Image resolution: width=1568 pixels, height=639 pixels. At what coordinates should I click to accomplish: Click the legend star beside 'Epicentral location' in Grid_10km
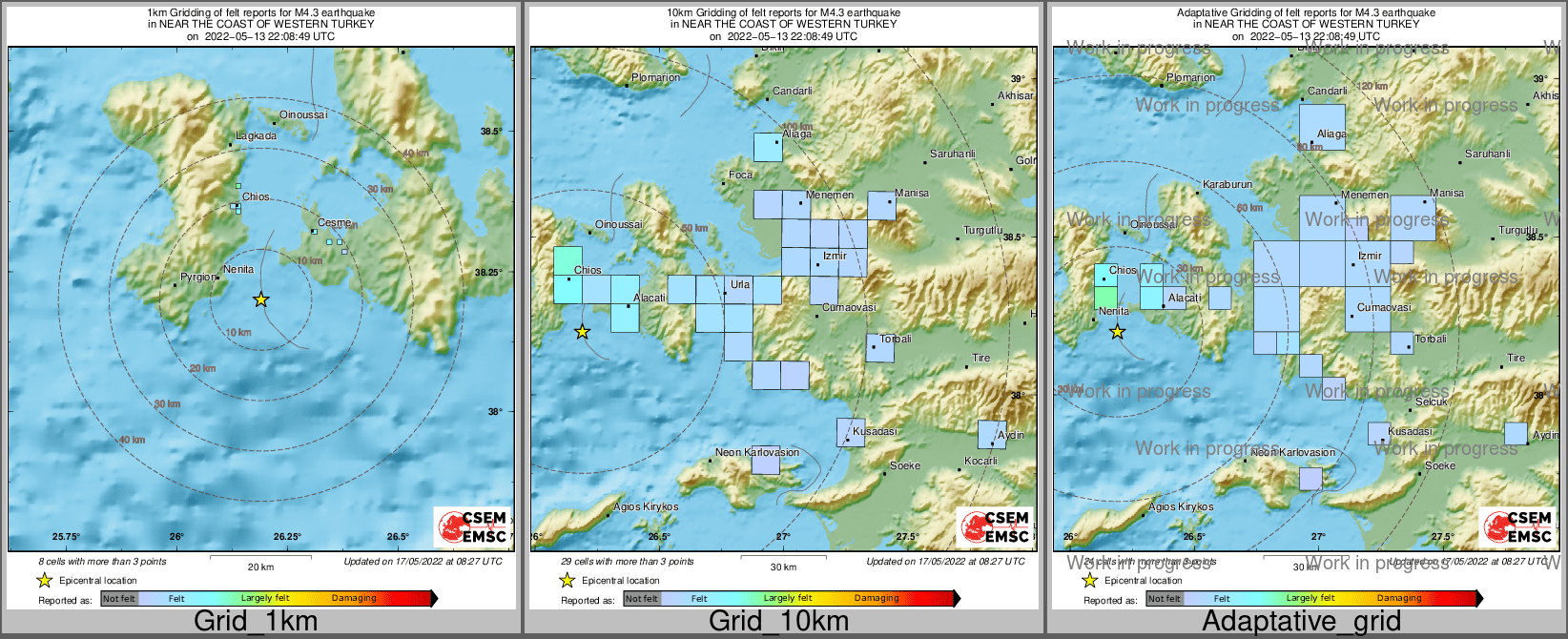[x=567, y=580]
